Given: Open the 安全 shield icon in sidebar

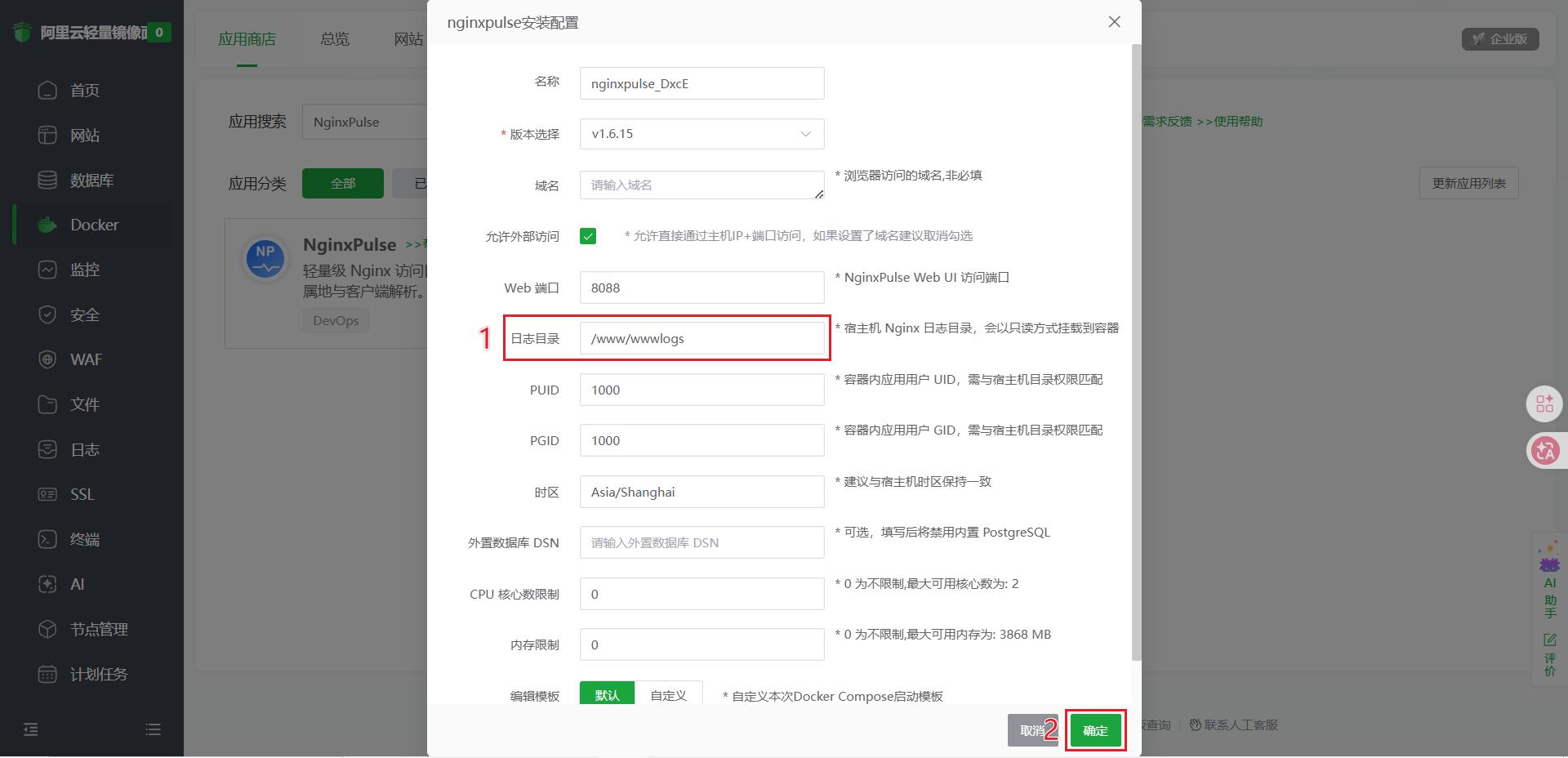Looking at the screenshot, I should (47, 314).
